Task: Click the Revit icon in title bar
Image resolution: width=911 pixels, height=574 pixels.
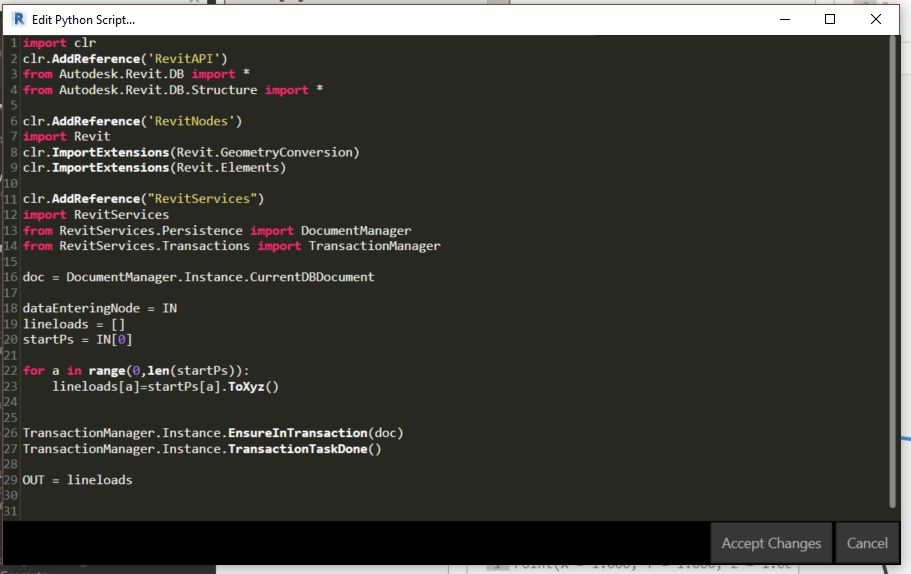Action: [x=19, y=19]
